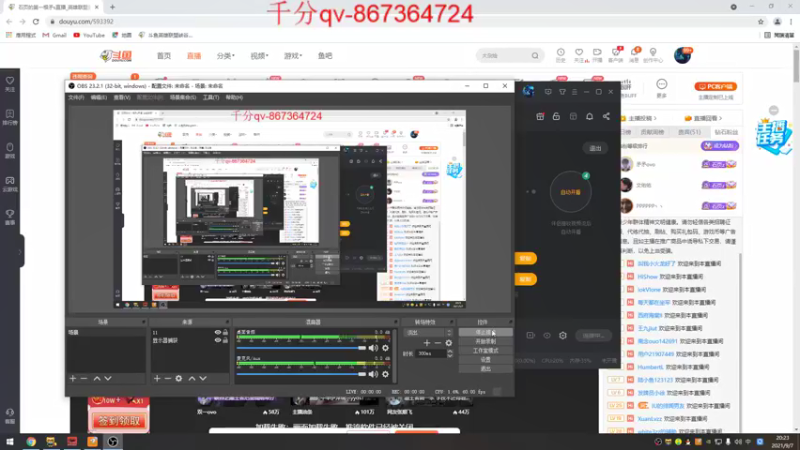Image resolution: width=800 pixels, height=450 pixels.
Task: Open Douyu messages bell icon in header
Action: (634, 55)
